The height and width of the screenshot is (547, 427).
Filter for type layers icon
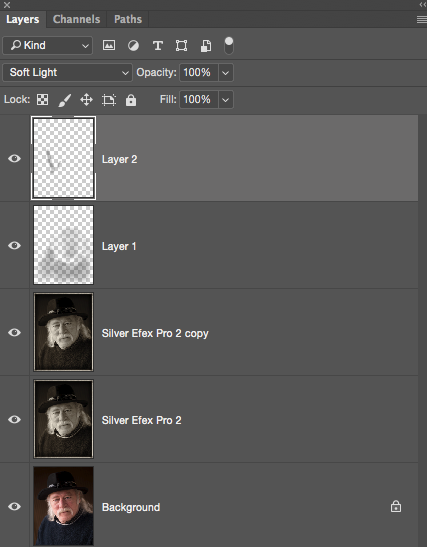158,45
